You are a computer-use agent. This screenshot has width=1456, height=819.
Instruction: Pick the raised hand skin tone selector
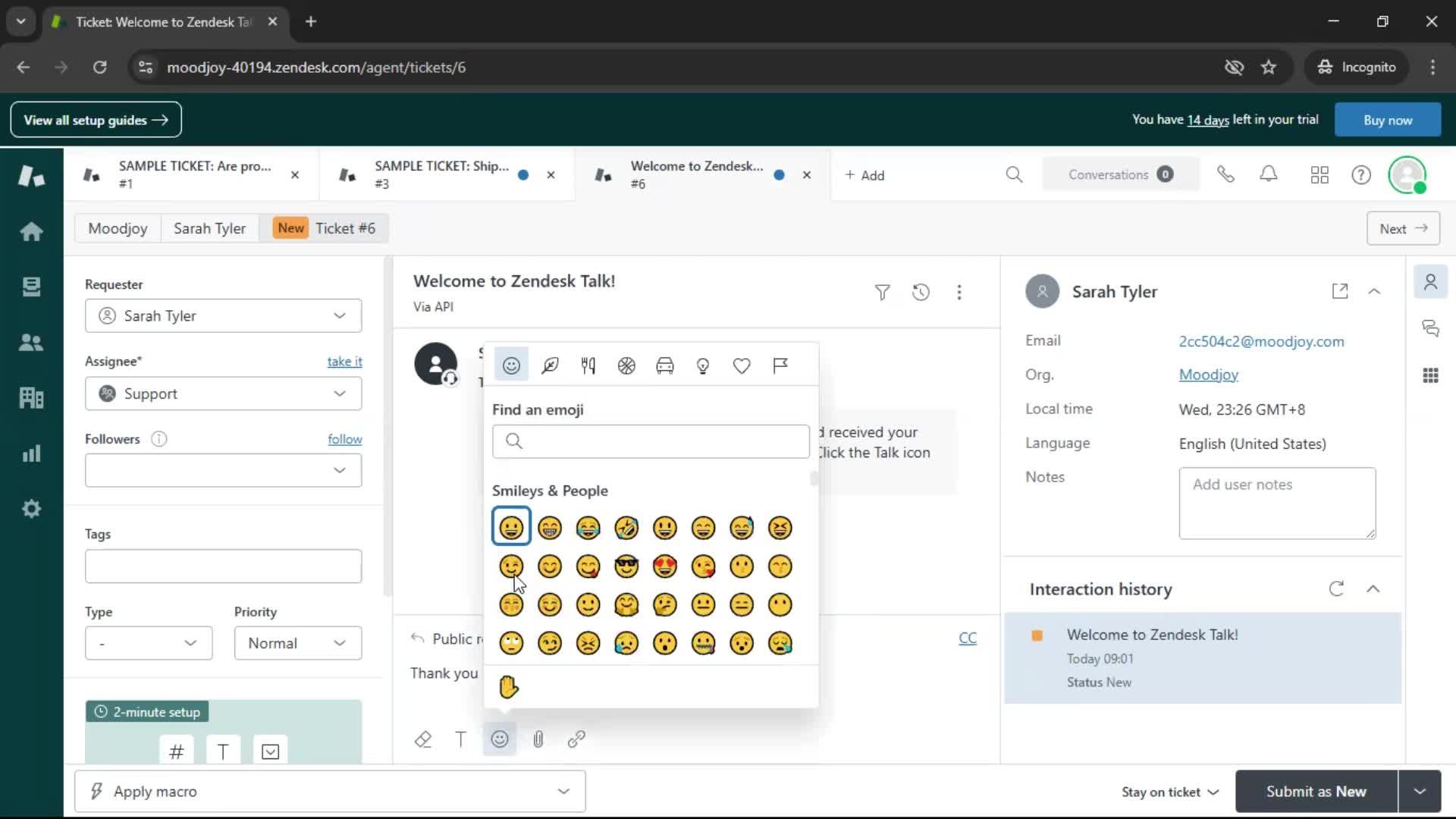click(x=509, y=687)
